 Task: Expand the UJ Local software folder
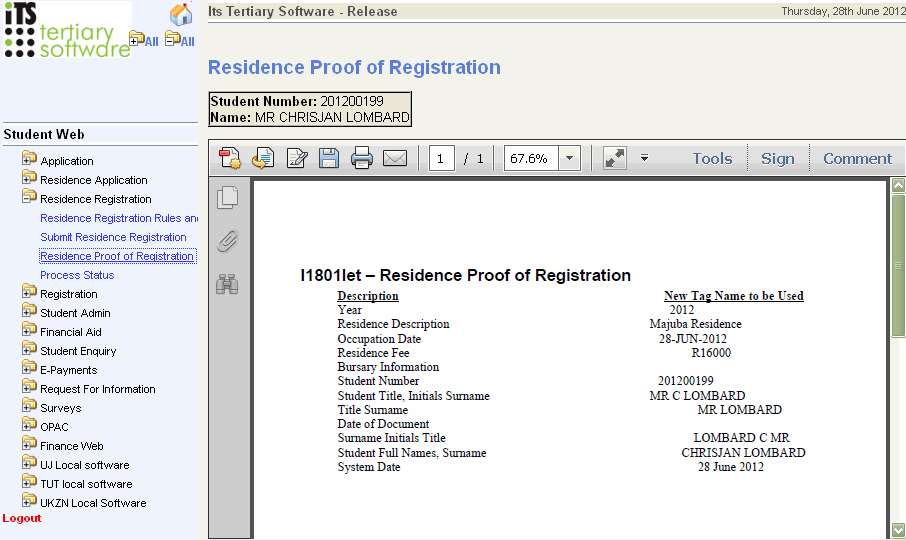click(29, 463)
